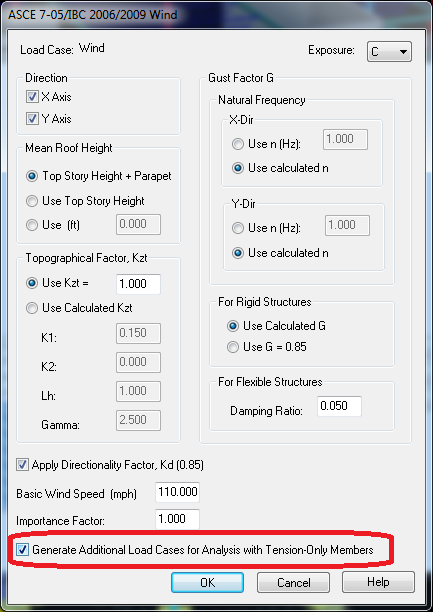
Task: Select Use Calculated Kzt option
Action: pos(31,308)
